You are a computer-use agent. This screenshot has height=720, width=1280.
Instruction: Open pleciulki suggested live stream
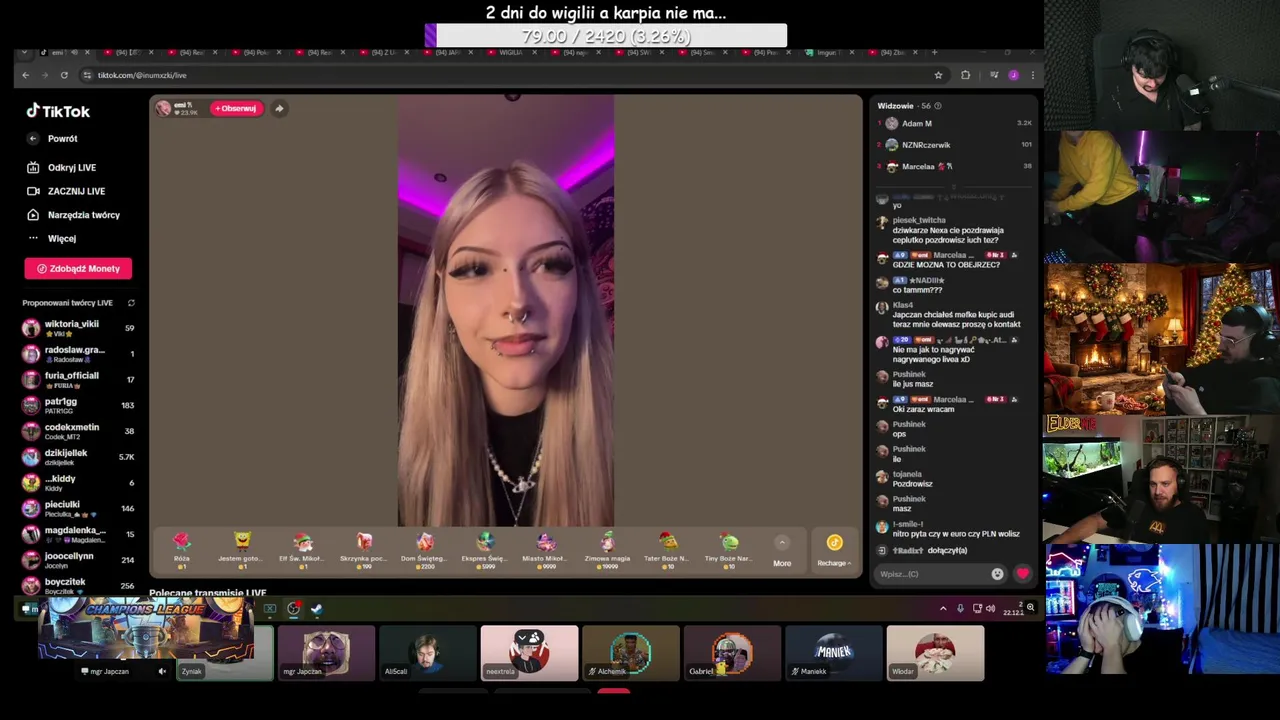[78, 509]
